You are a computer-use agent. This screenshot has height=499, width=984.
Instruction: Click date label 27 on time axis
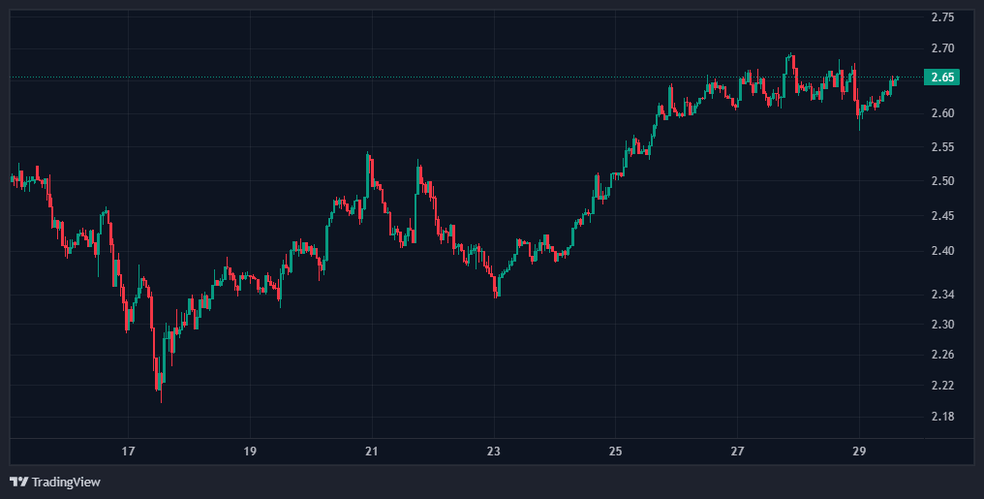738,451
